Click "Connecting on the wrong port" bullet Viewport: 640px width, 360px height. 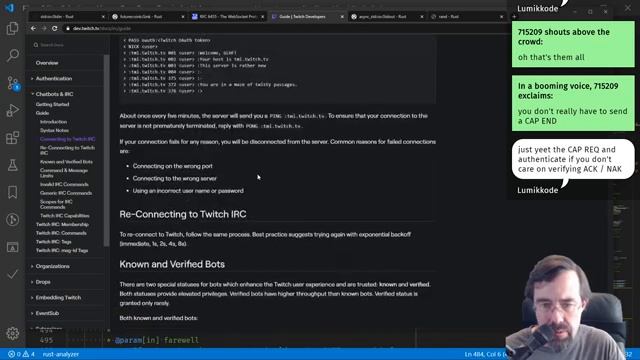coord(173,166)
